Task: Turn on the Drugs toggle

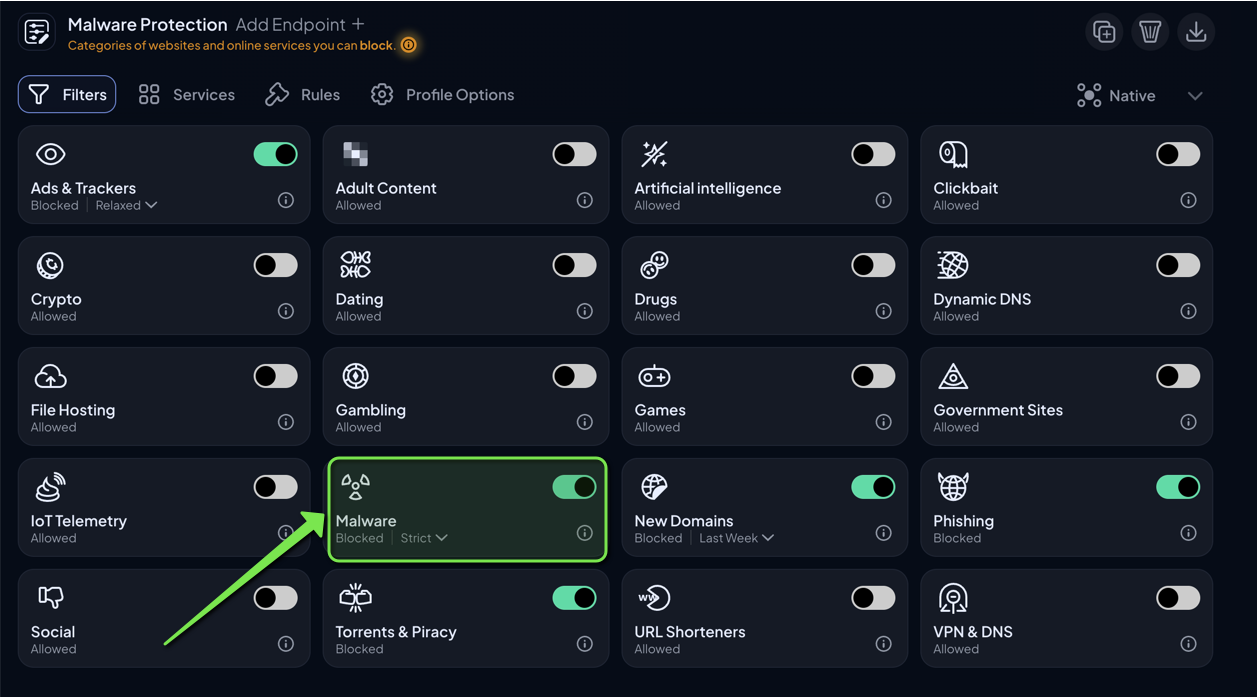Action: click(x=873, y=265)
